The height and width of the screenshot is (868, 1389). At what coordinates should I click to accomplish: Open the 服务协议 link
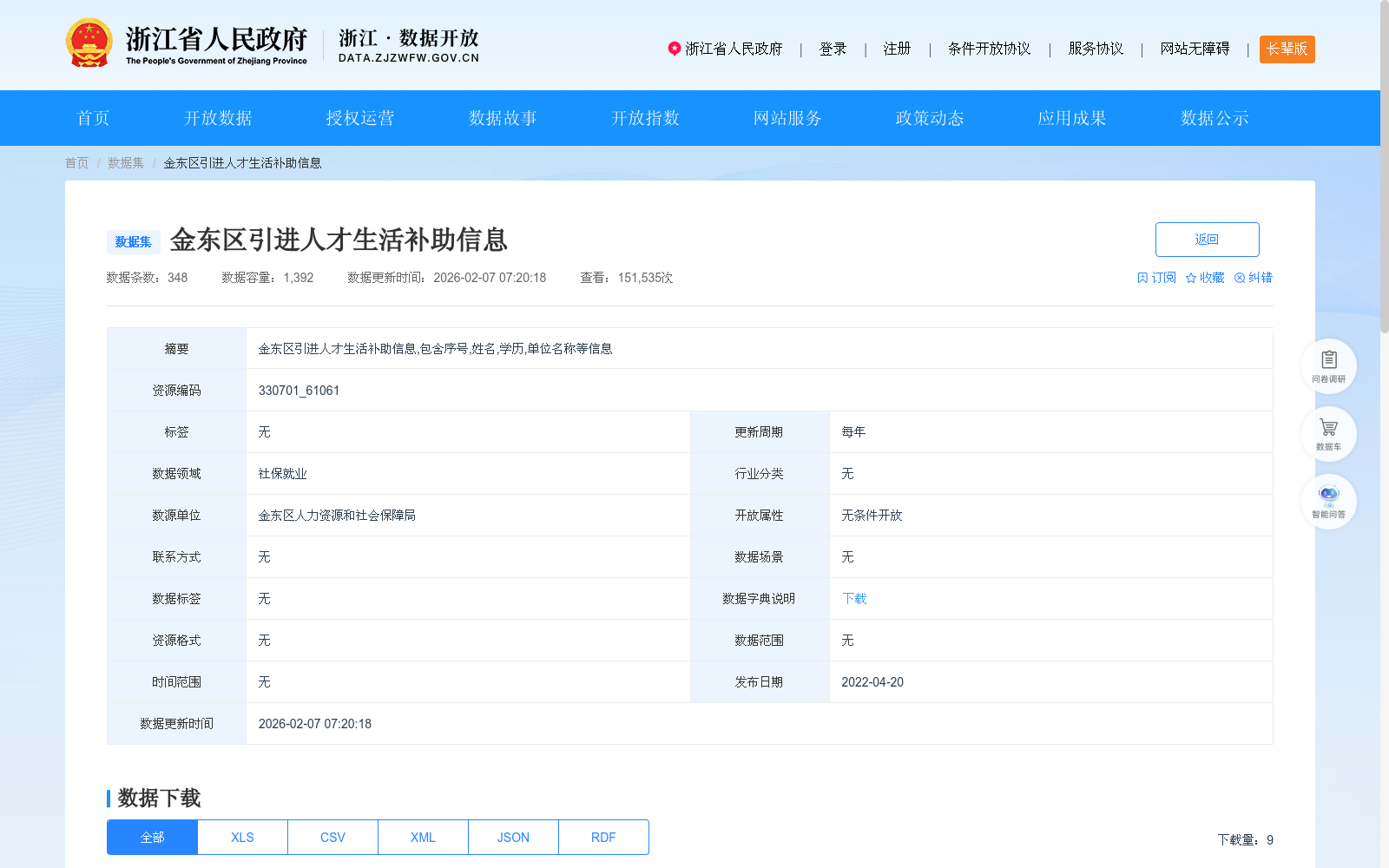(1096, 49)
